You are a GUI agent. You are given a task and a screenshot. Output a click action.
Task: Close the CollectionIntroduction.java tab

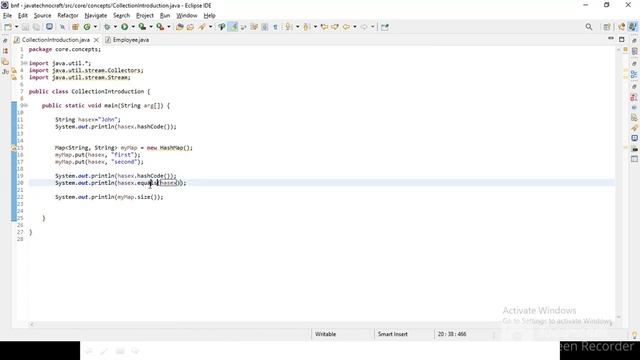pos(96,40)
